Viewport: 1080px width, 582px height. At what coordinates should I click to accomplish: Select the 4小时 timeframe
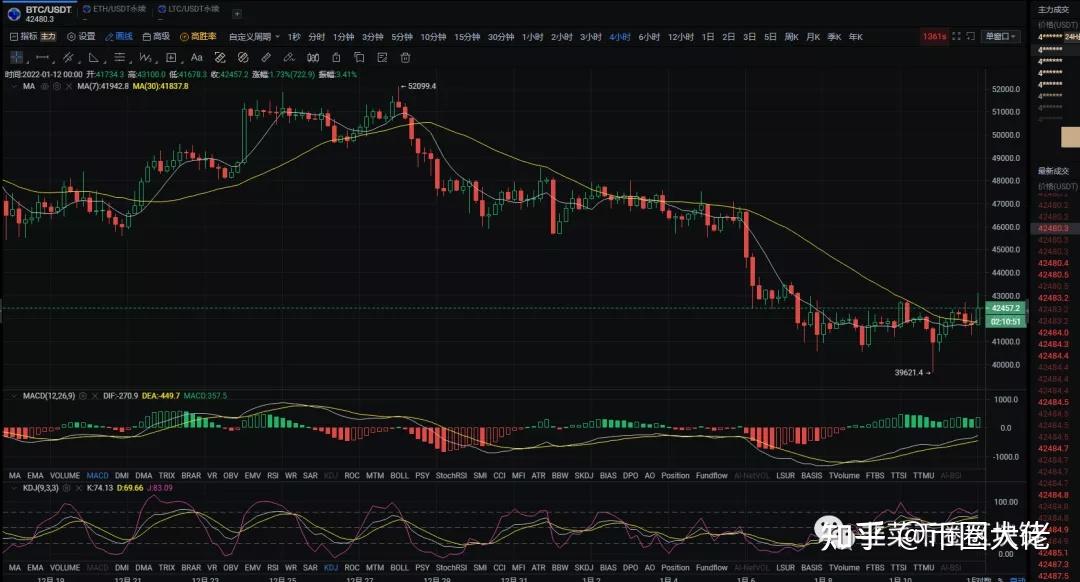[620, 37]
